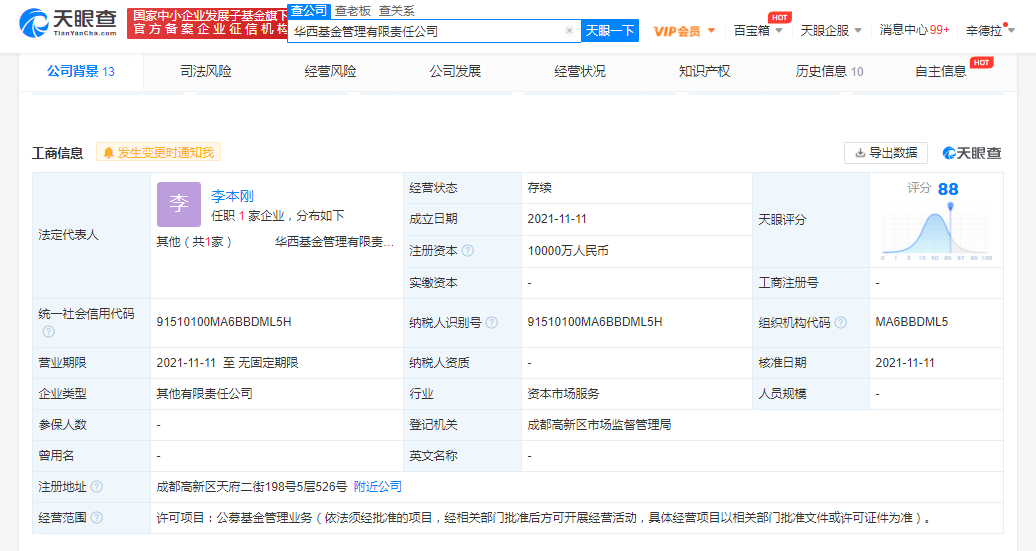Screen dimensions: 1036x551
Task: Open 华西基金管理有限责... company link
Action: pos(334,242)
